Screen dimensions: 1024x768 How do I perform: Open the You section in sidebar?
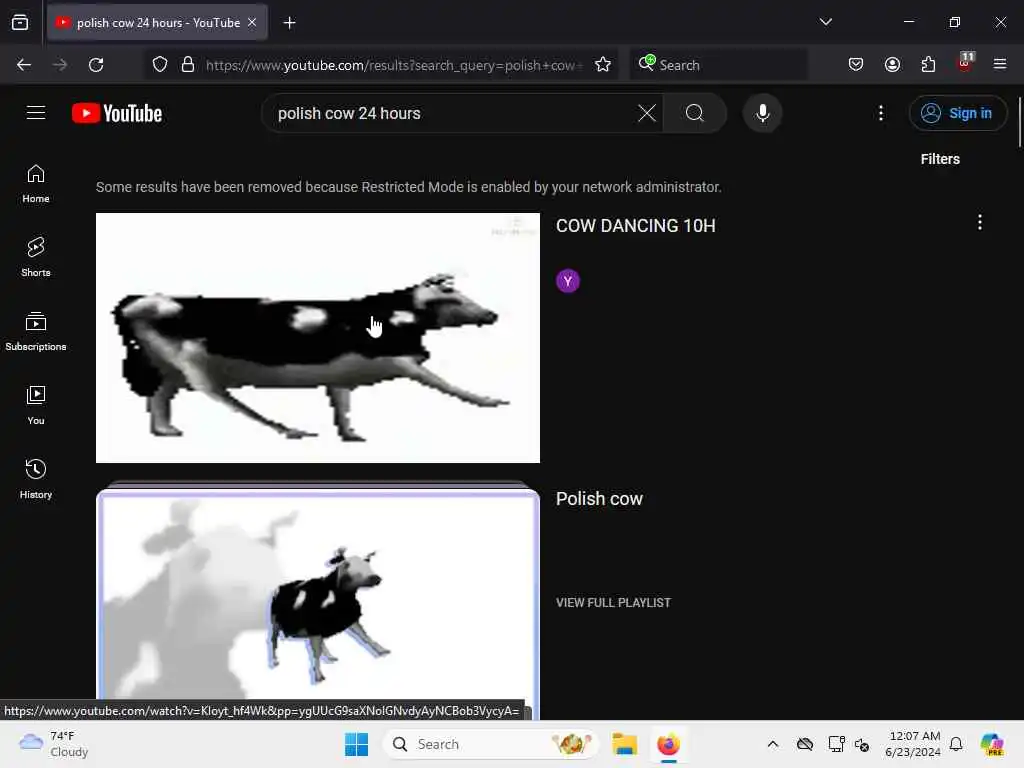(36, 406)
